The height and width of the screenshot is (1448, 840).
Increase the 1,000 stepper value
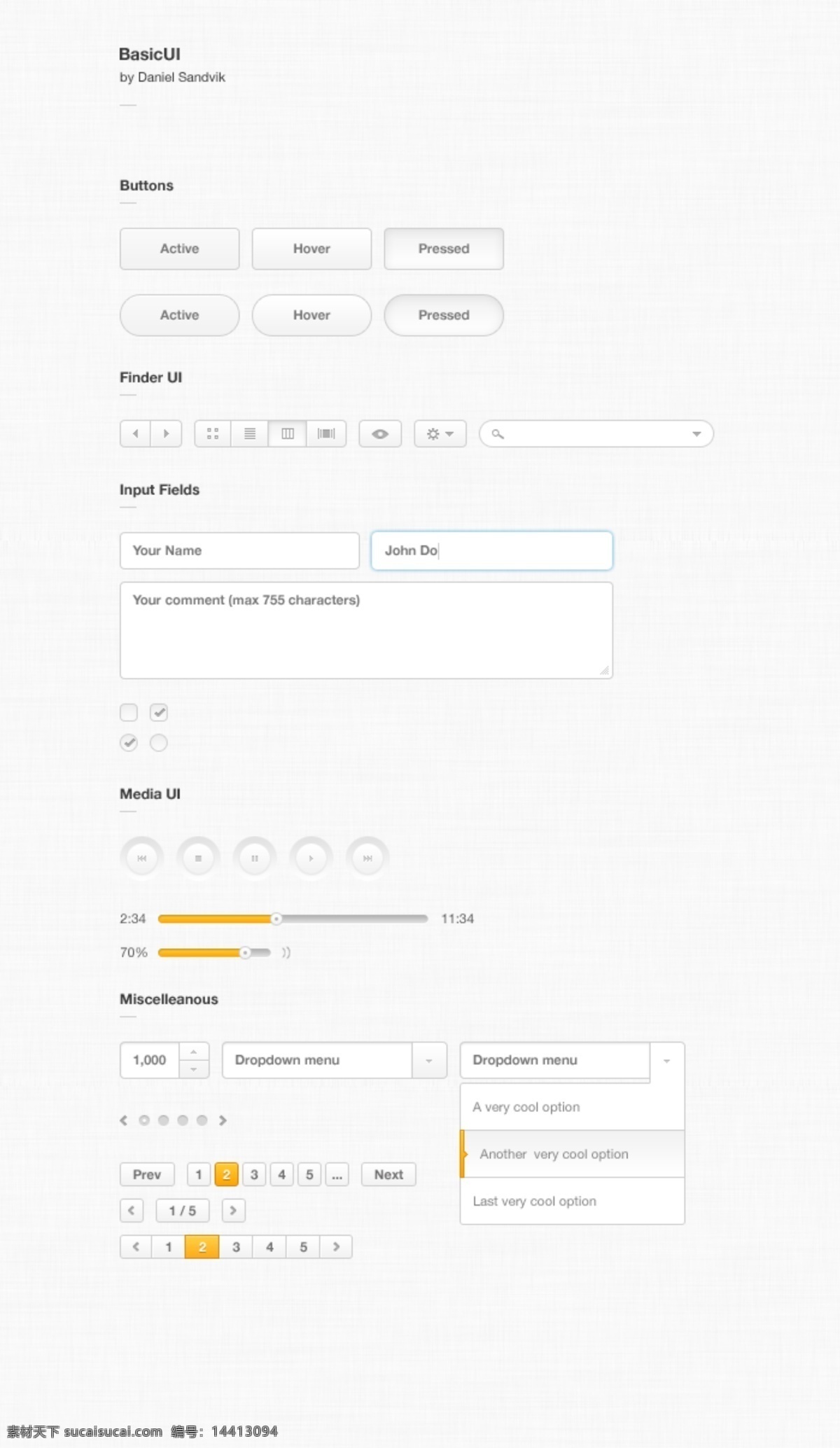[194, 1052]
